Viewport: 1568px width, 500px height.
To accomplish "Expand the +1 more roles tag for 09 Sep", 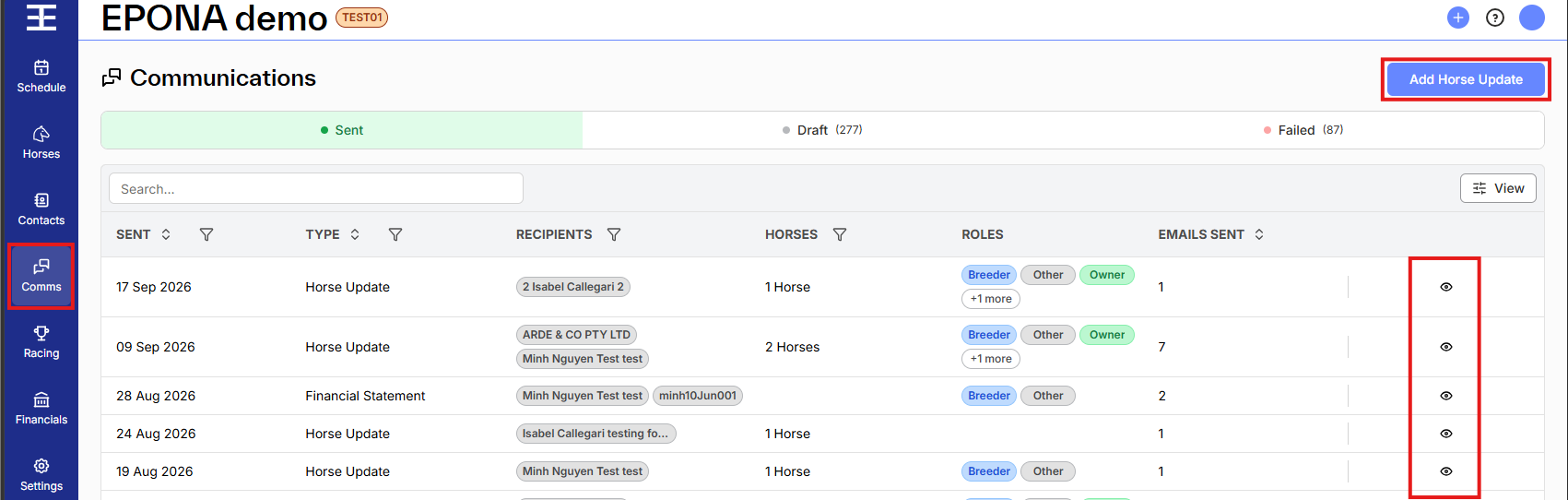I will click(x=991, y=359).
